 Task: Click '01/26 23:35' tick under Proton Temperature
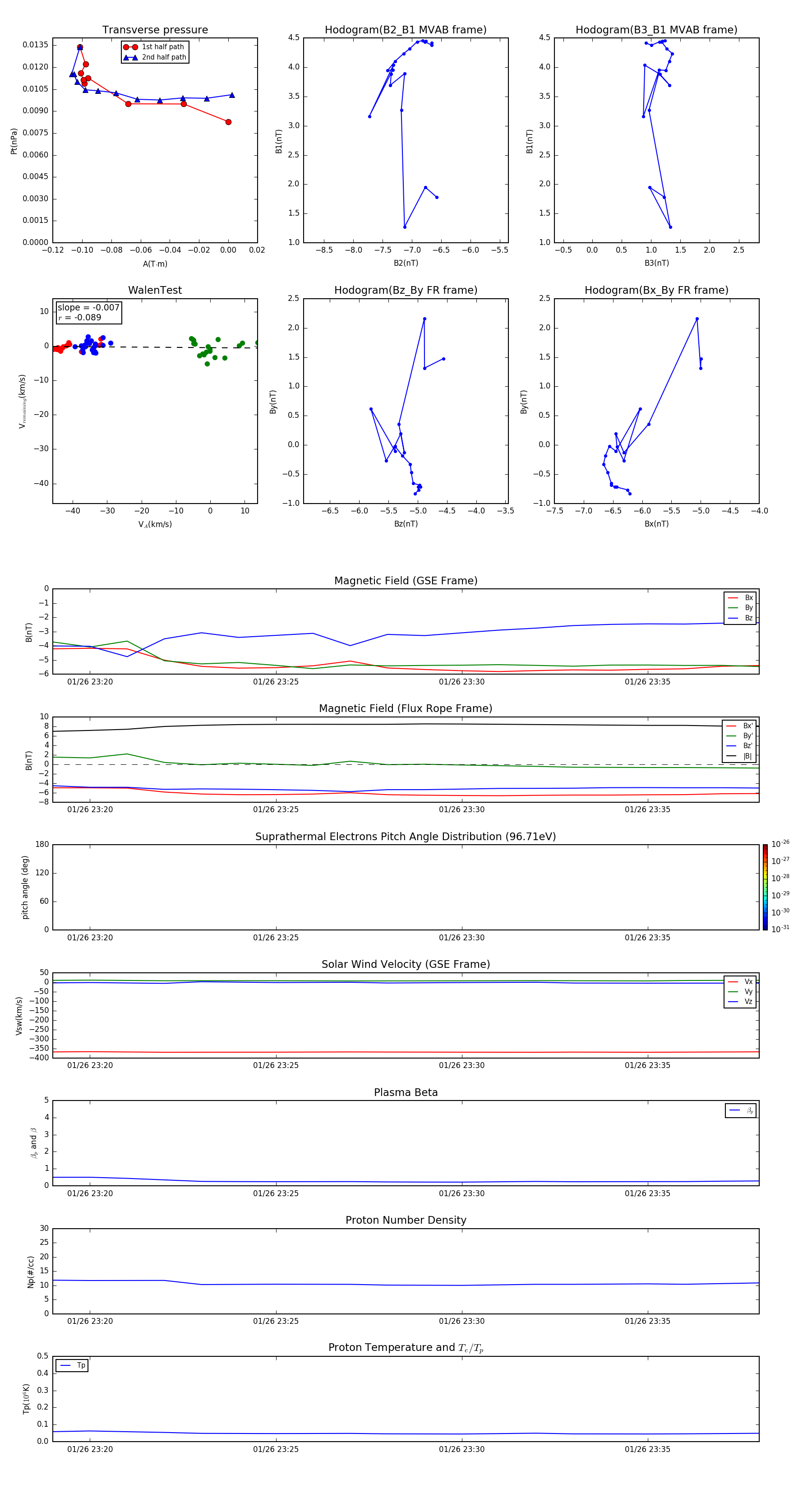tap(647, 1449)
